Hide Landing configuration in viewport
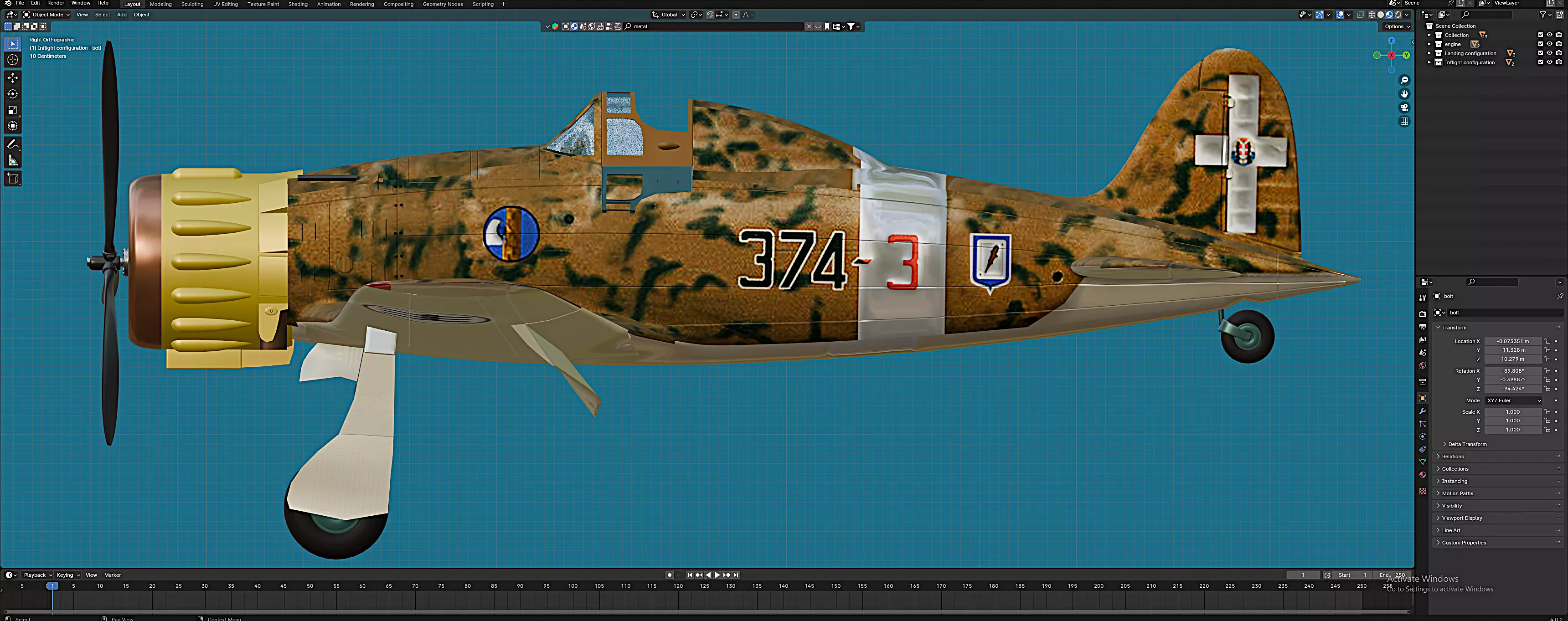Viewport: 1568px width, 621px height. point(1550,53)
